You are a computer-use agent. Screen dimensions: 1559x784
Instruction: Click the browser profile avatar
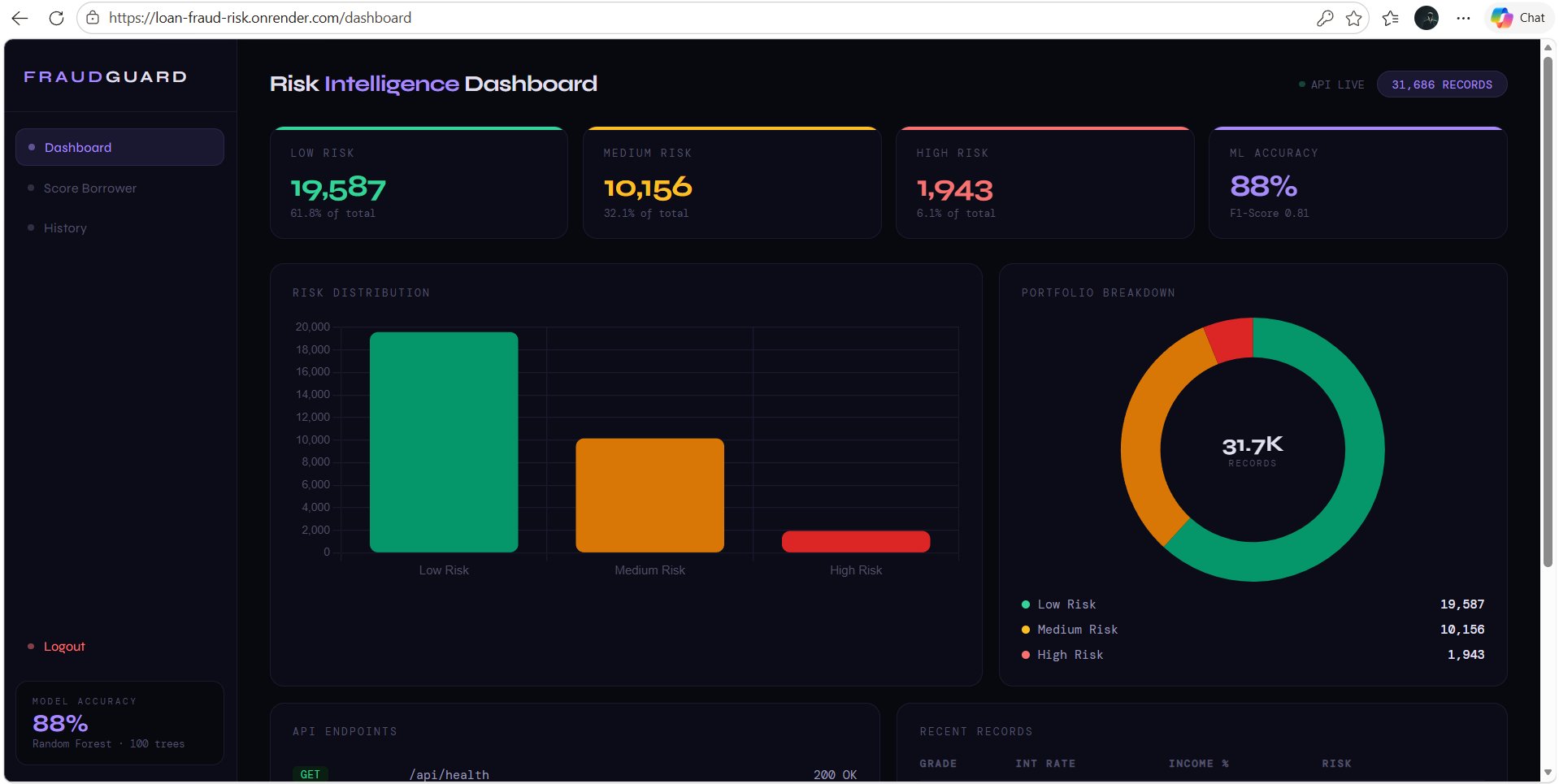(1427, 17)
